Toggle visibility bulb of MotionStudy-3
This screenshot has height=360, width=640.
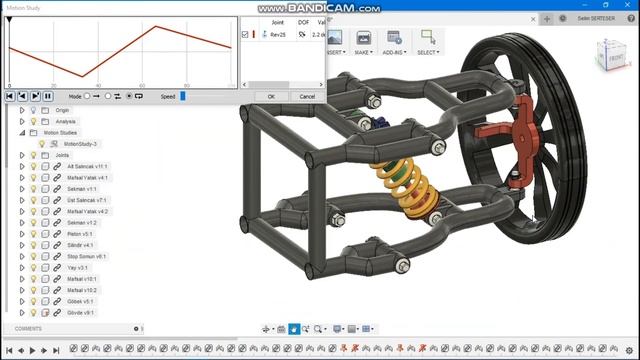42,144
